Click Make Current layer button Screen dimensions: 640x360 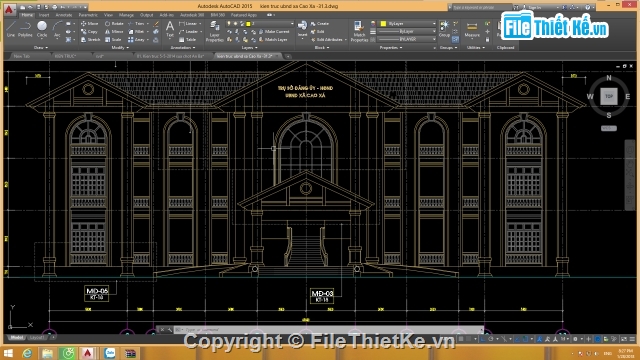pyautogui.click(x=274, y=31)
